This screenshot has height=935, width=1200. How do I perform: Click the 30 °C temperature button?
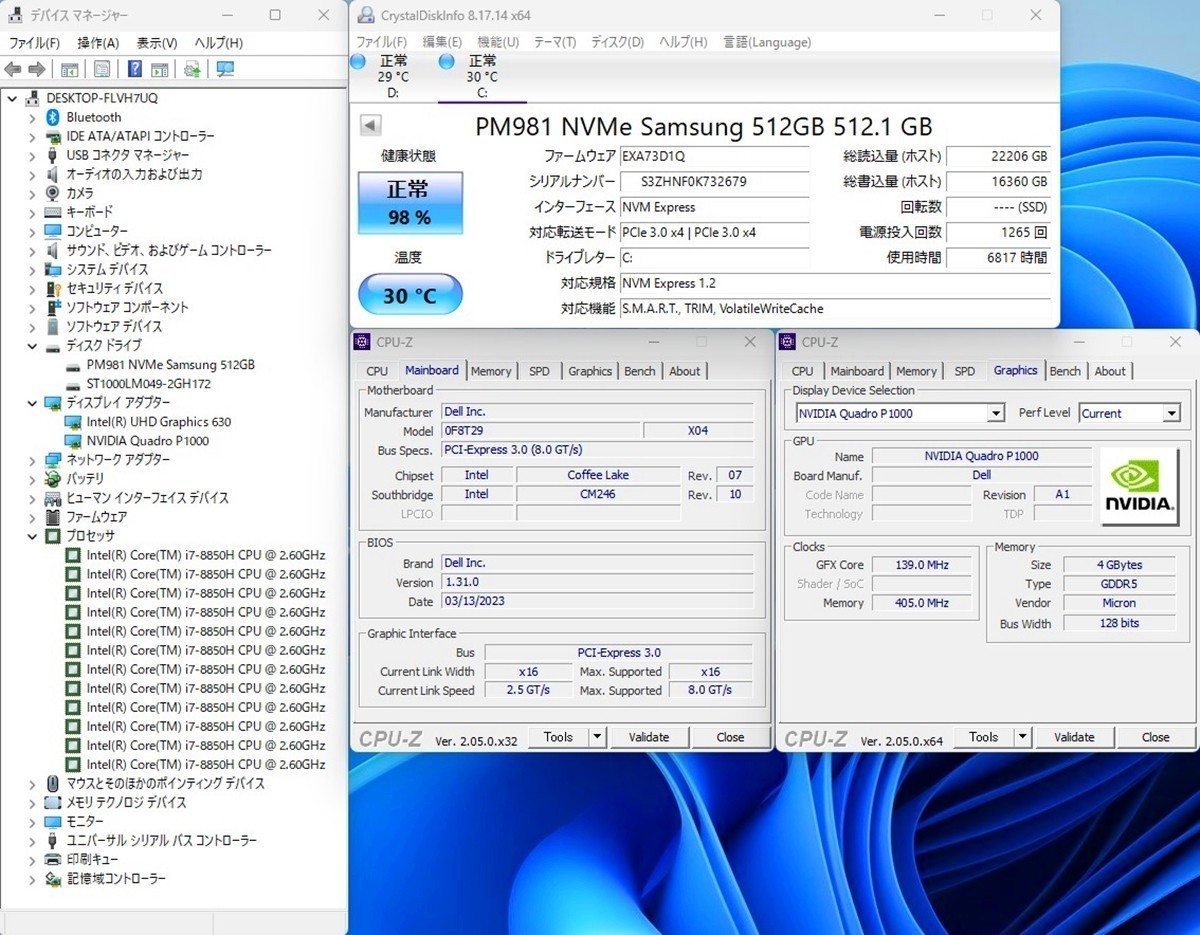[x=410, y=295]
